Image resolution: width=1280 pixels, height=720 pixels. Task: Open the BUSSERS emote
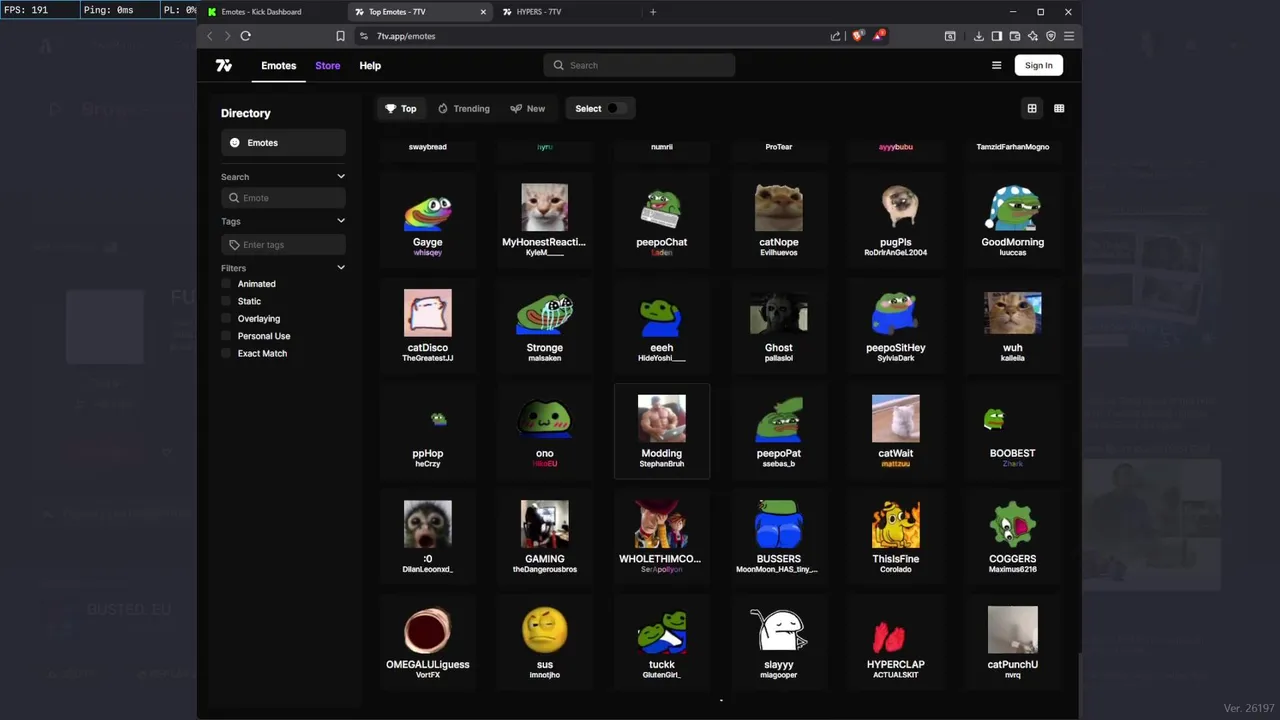(779, 536)
